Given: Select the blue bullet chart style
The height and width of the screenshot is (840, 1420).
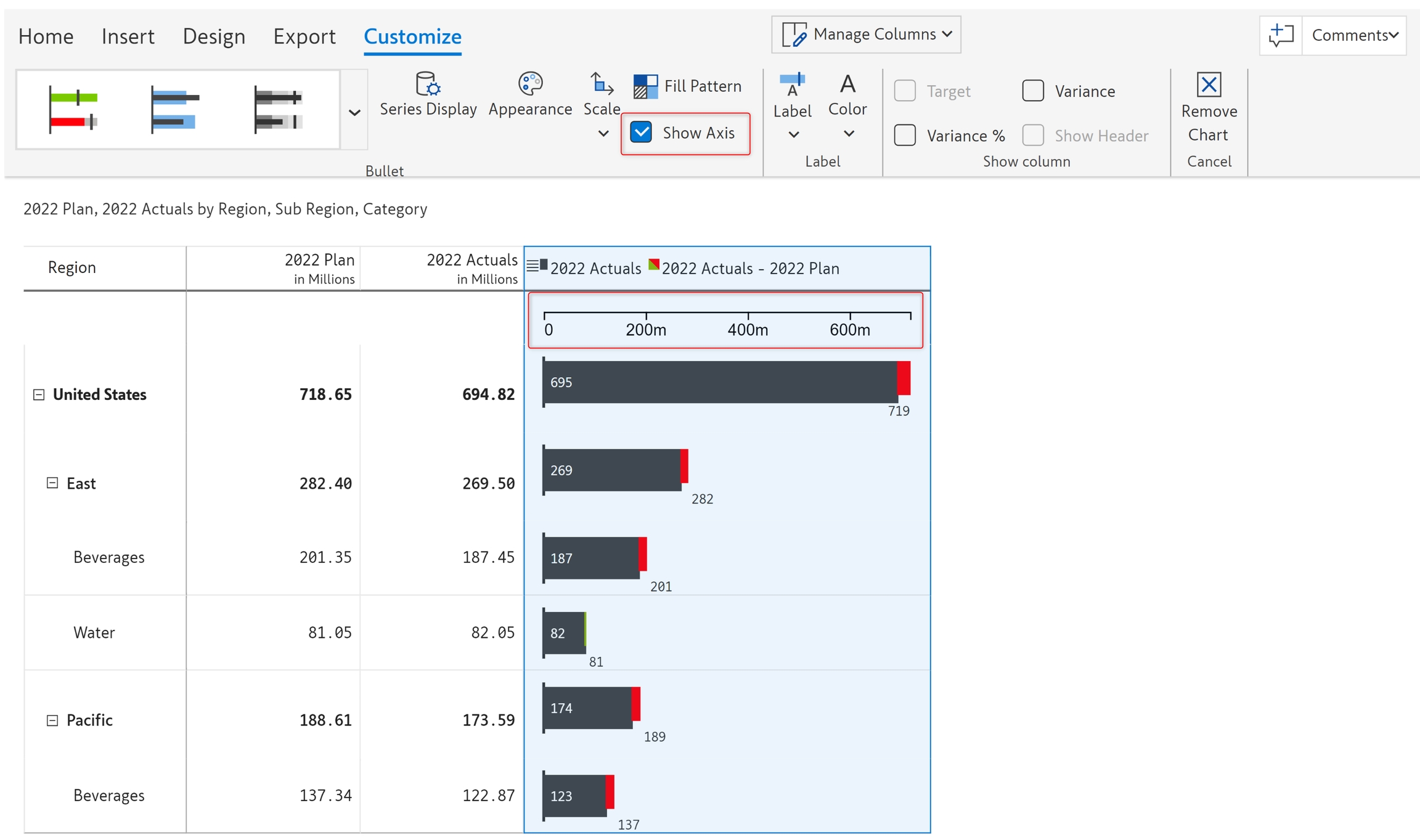Looking at the screenshot, I should [x=175, y=109].
